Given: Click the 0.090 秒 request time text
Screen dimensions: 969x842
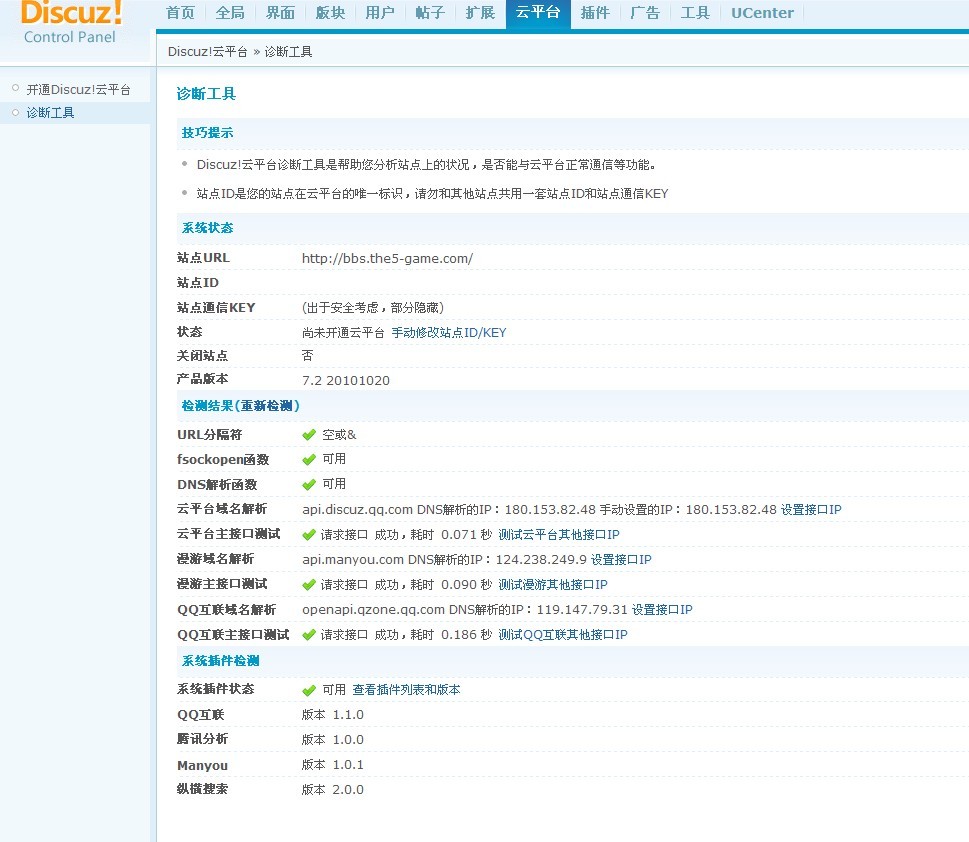Looking at the screenshot, I should [x=467, y=585].
